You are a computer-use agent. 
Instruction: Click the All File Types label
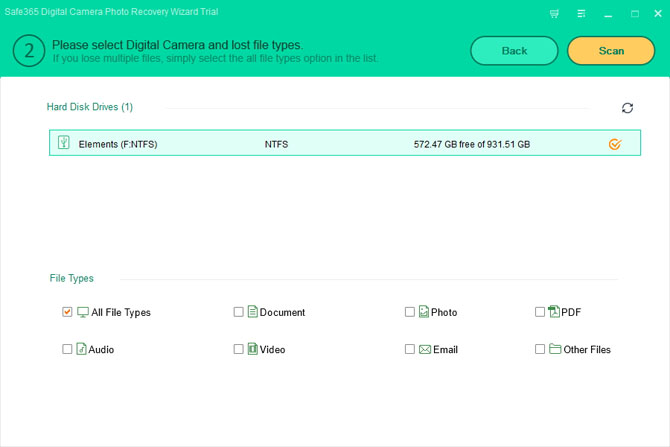121,312
